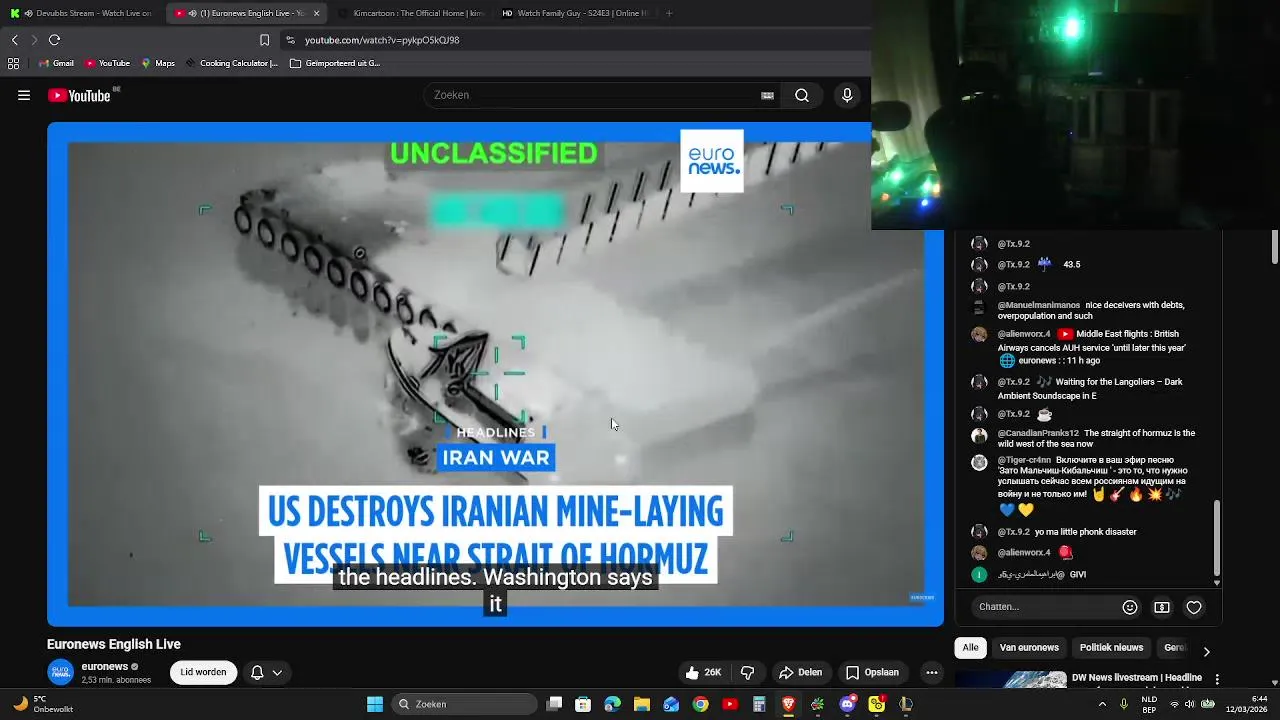Open the notification bell dropdown

tap(266, 672)
